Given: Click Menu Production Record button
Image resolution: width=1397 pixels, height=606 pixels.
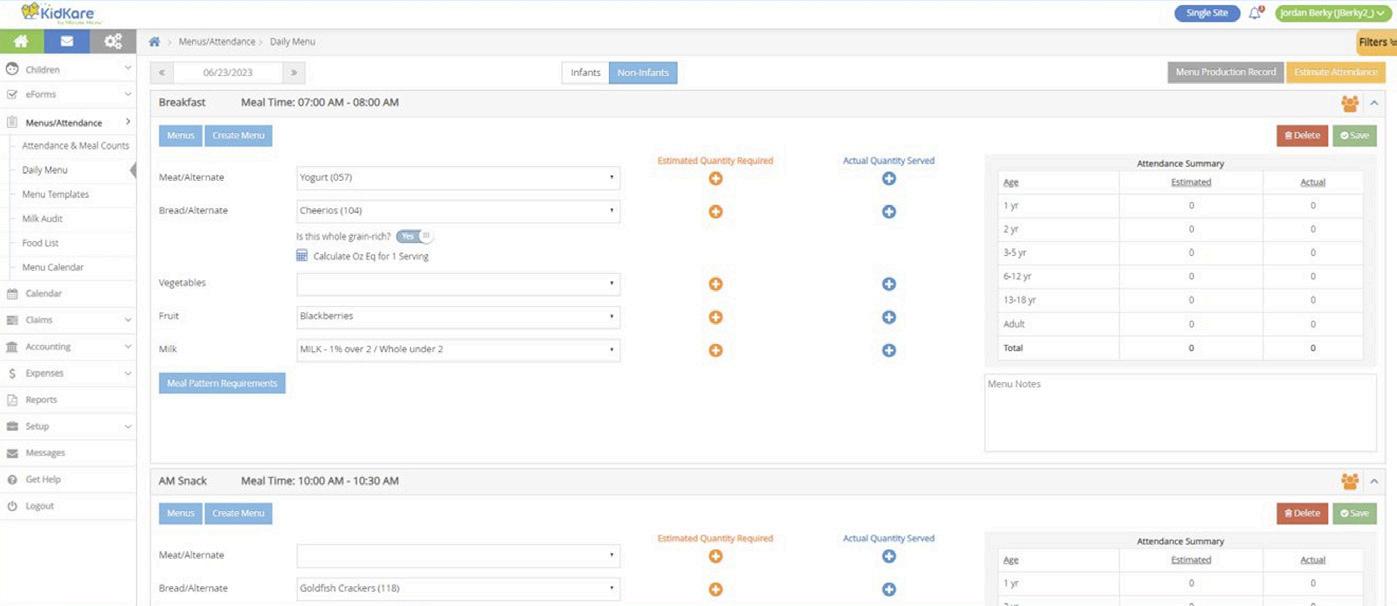Looking at the screenshot, I should (1226, 72).
